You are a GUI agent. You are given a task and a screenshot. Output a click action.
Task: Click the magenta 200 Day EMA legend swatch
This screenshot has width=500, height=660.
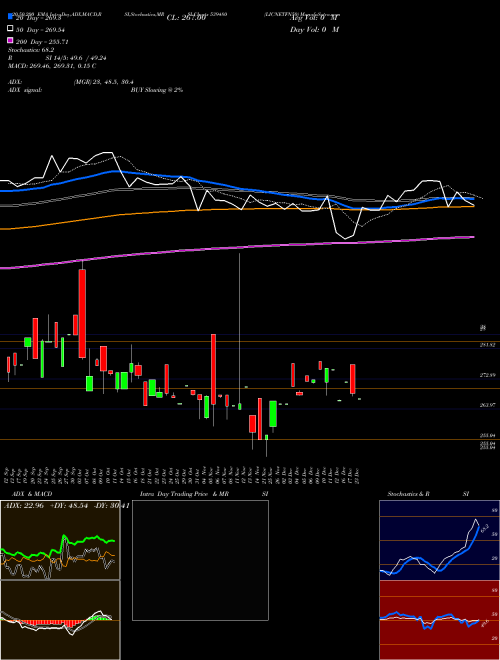(11, 41)
